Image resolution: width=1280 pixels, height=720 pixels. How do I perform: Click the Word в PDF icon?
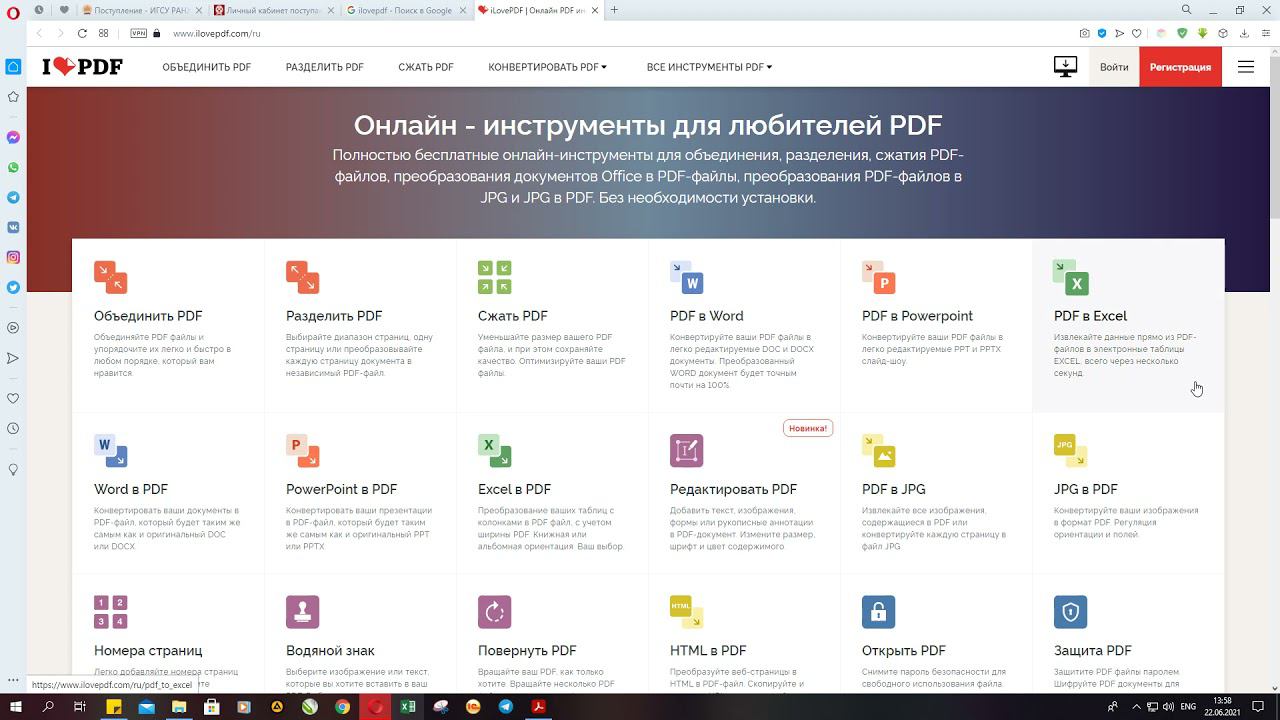click(110, 450)
